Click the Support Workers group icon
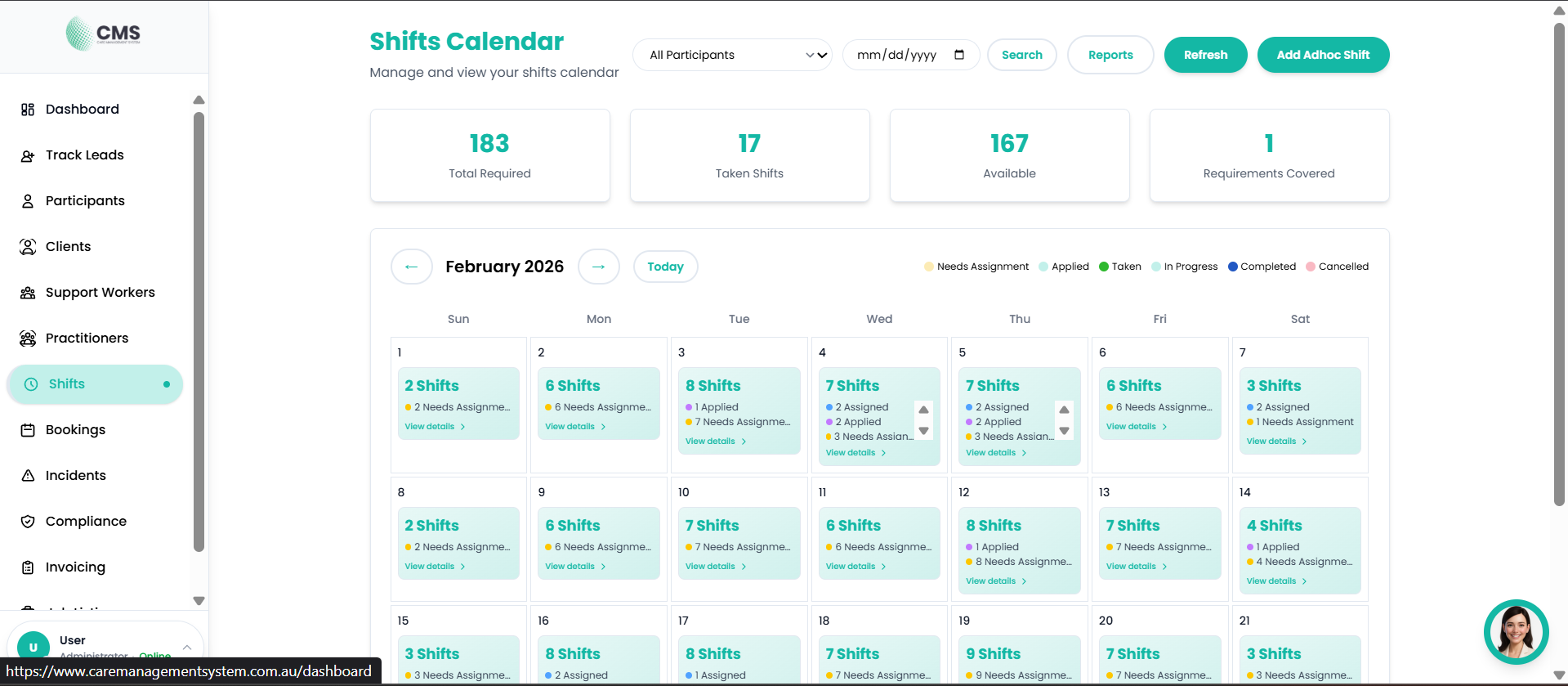Image resolution: width=1568 pixels, height=686 pixels. tap(28, 293)
